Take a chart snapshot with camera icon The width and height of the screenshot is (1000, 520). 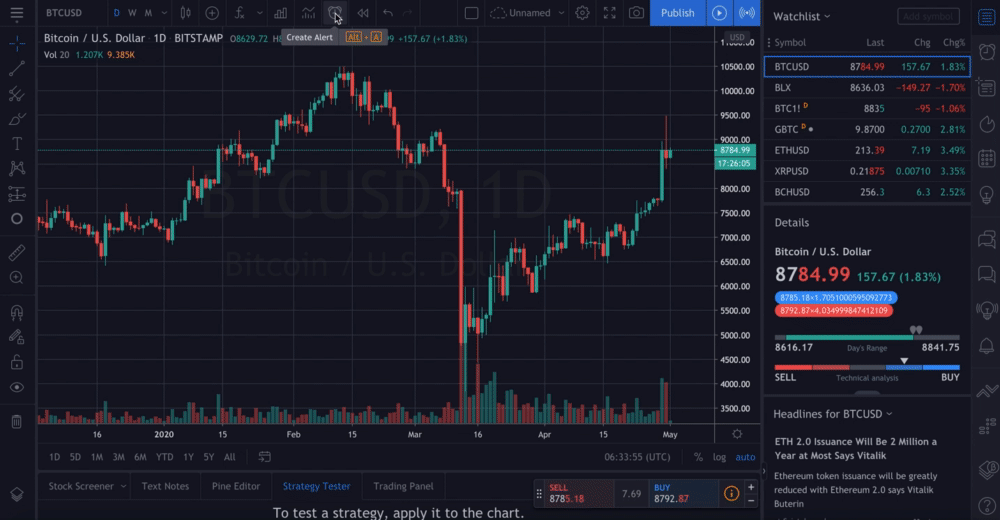(636, 13)
